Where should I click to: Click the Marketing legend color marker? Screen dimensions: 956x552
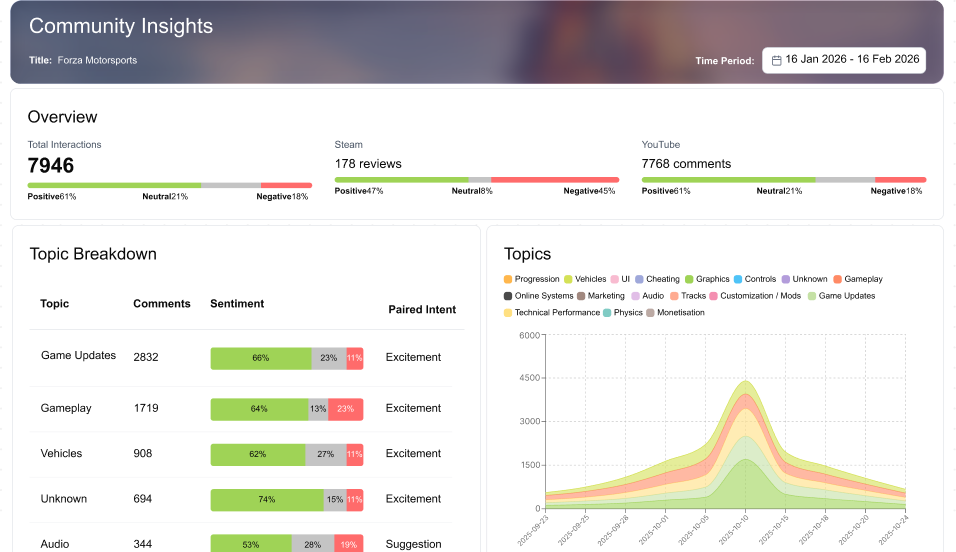point(581,296)
